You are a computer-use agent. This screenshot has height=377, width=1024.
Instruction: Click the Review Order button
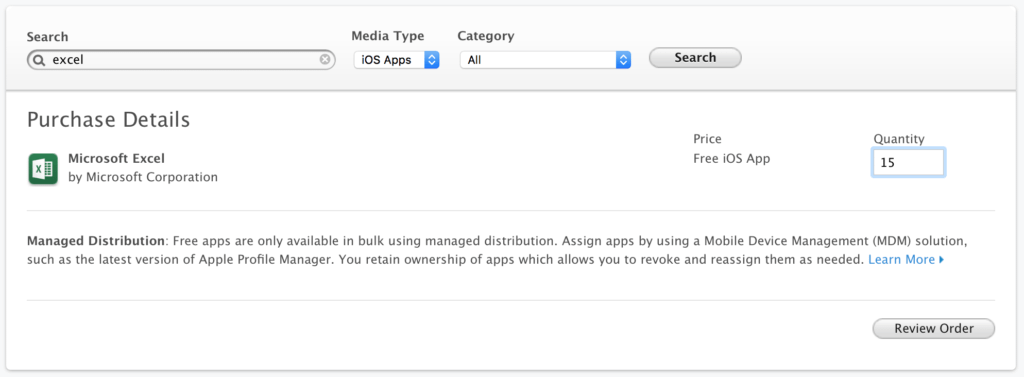point(934,329)
